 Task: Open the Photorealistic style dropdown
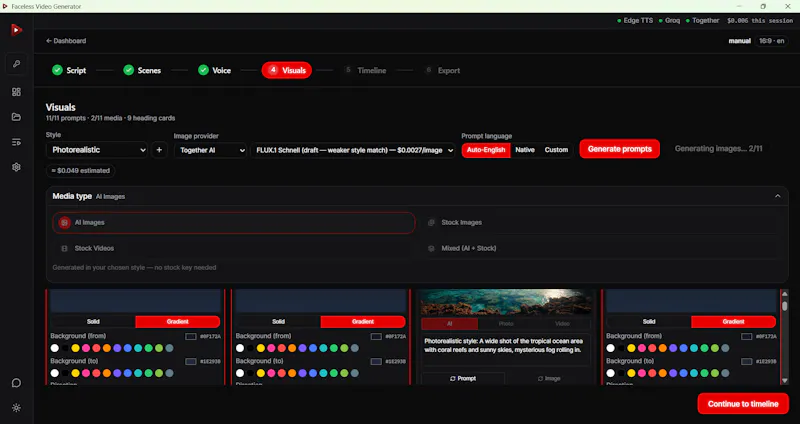[x=97, y=150]
